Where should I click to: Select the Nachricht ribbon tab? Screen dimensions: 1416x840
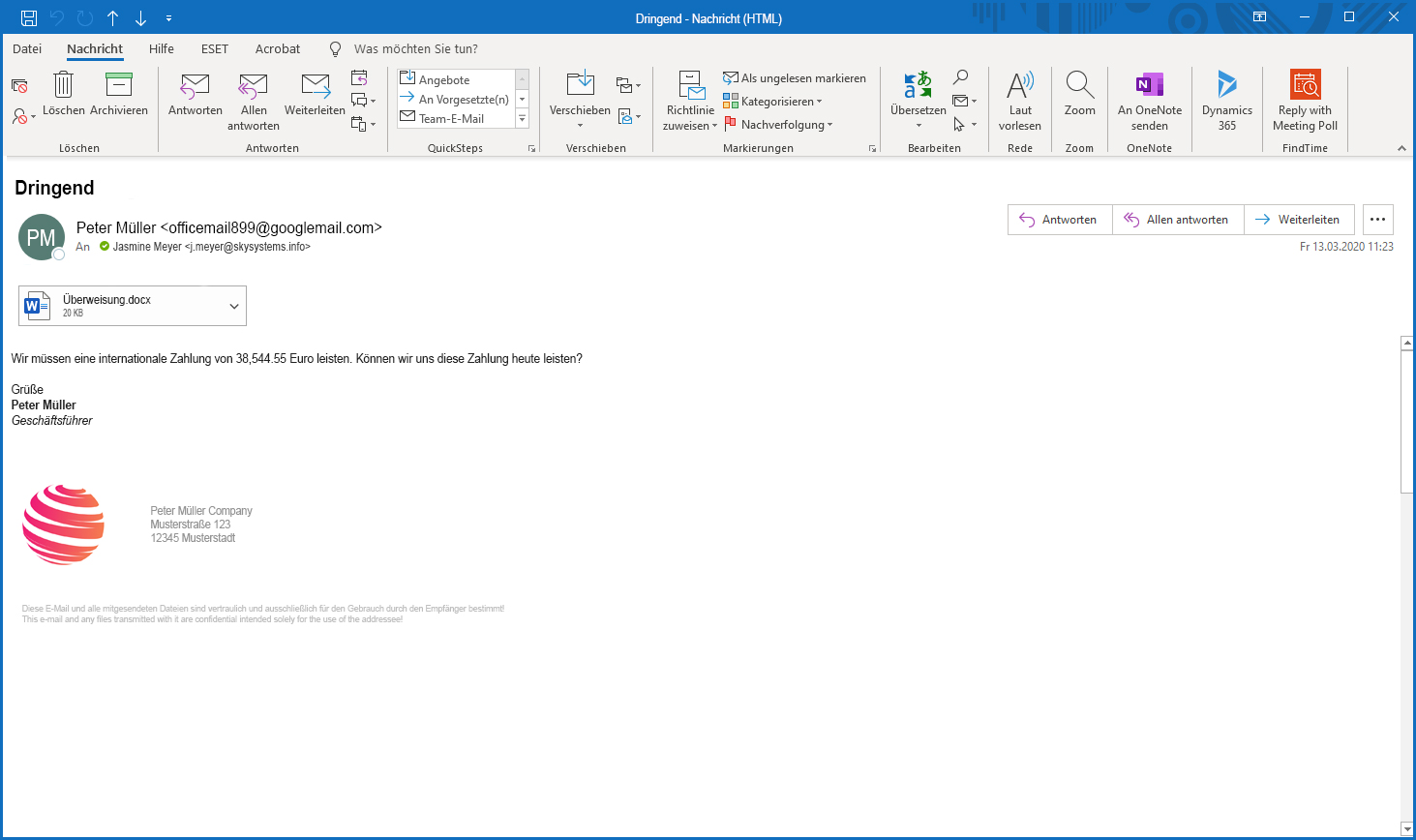coord(95,48)
